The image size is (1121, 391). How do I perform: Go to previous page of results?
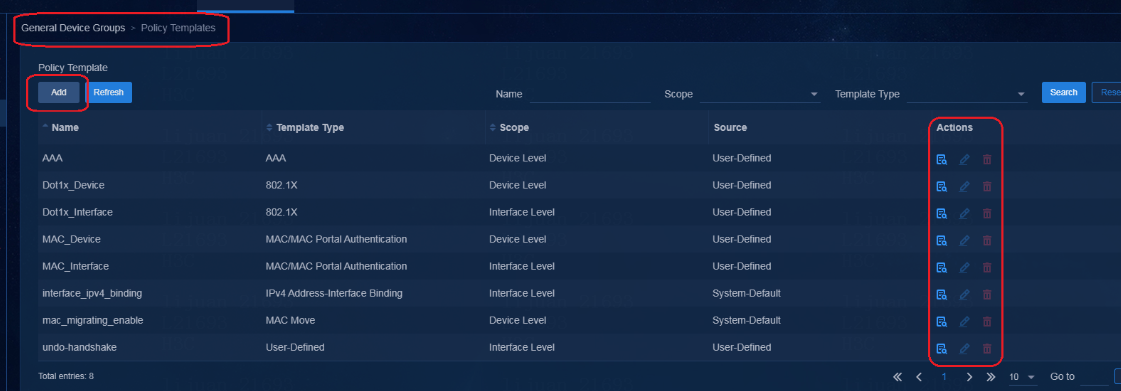919,377
